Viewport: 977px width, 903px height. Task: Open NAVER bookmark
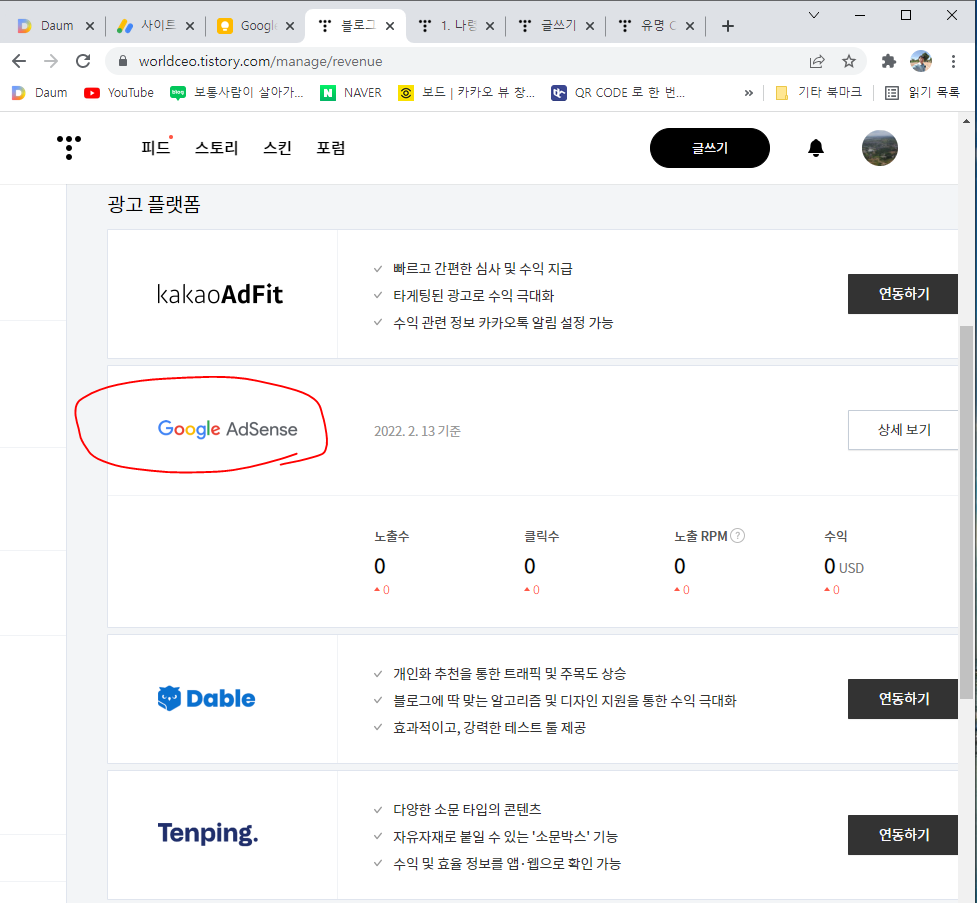[351, 93]
